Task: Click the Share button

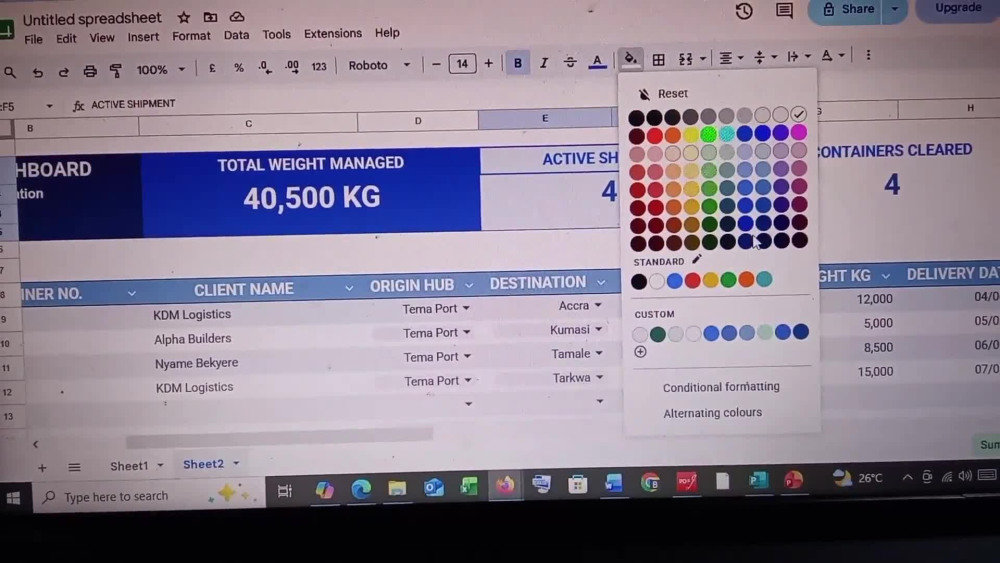Action: coord(848,10)
